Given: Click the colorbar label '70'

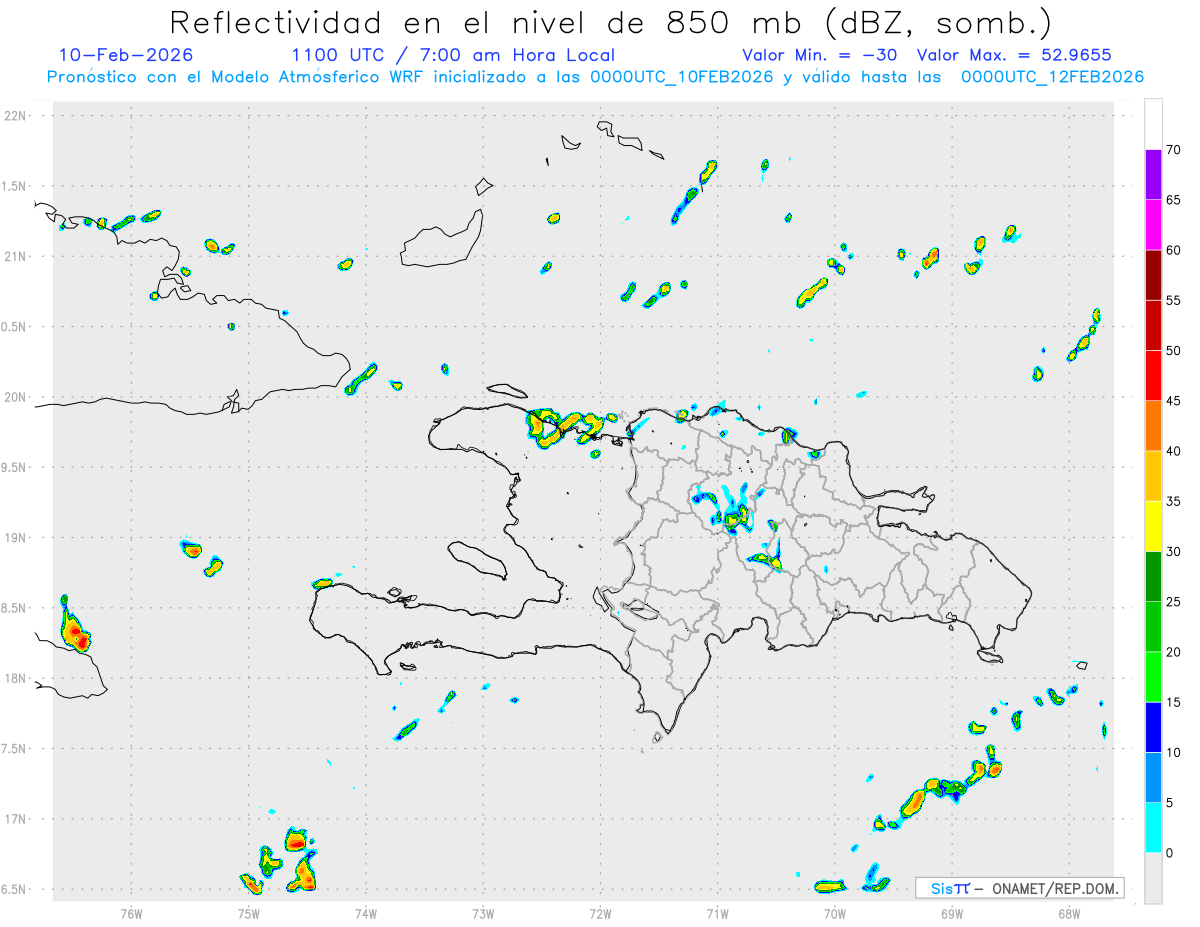Looking at the screenshot, I should [x=1175, y=150].
